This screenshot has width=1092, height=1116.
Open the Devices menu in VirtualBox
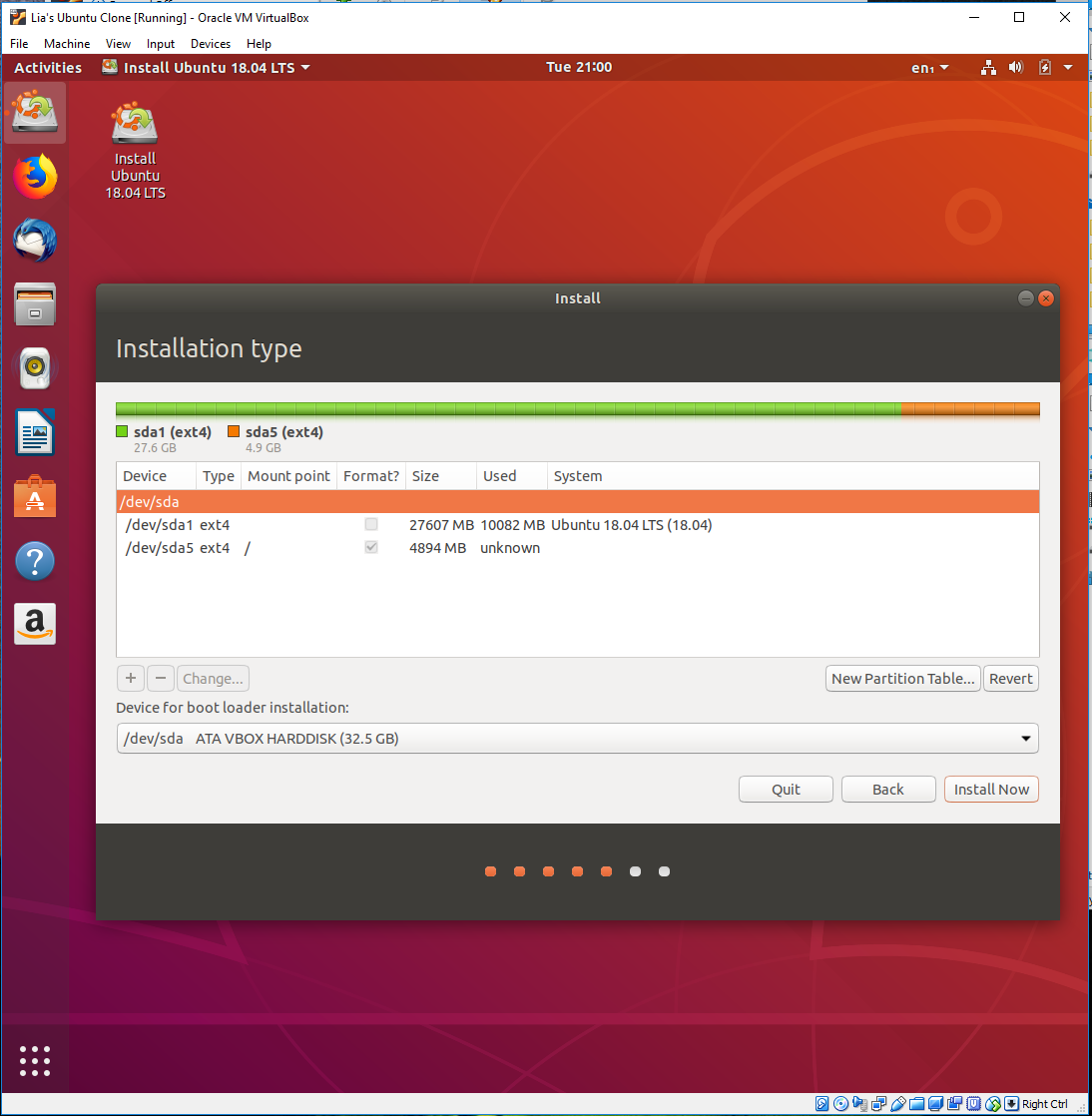pos(211,43)
